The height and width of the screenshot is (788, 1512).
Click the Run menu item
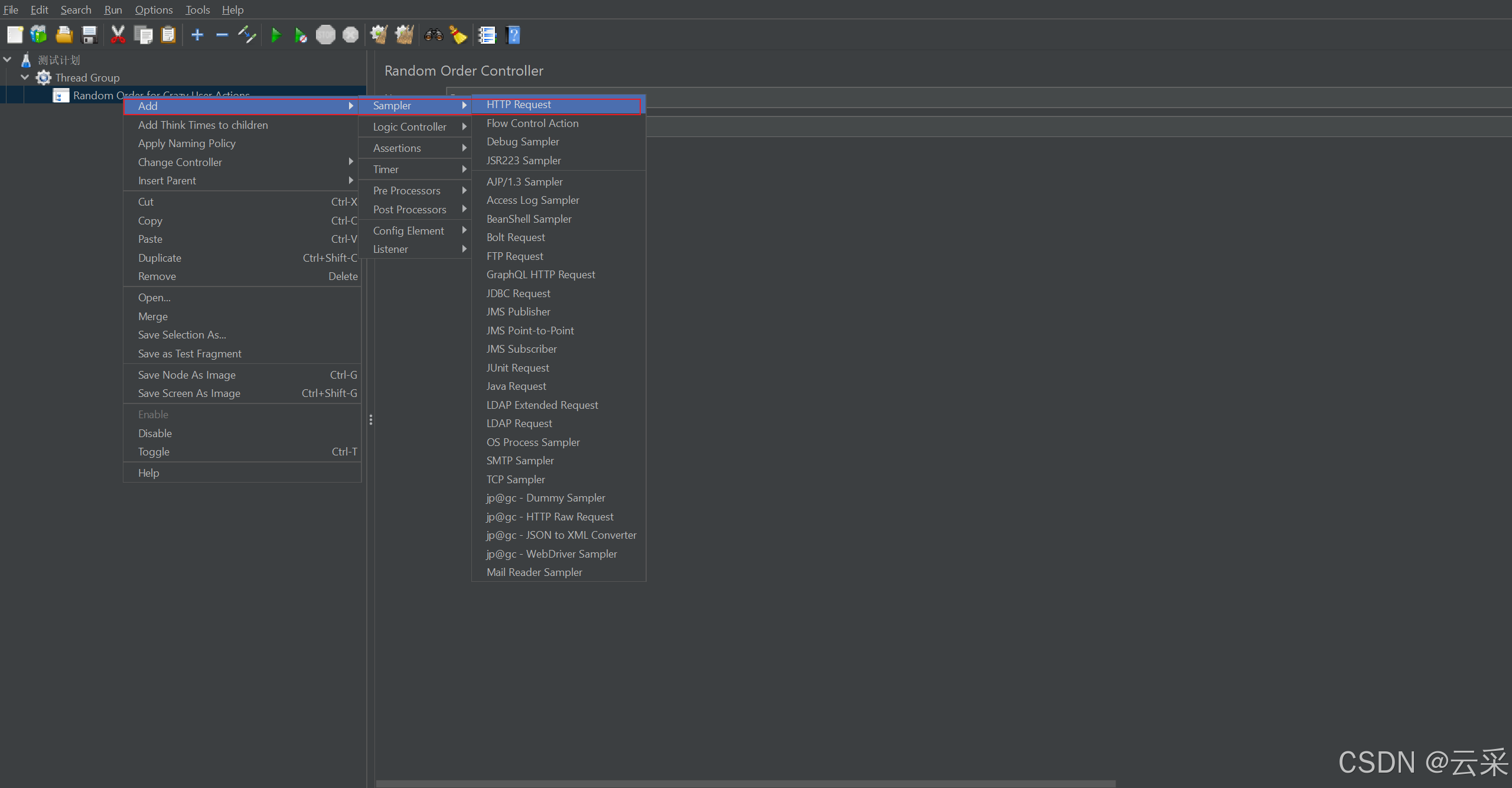coord(114,9)
